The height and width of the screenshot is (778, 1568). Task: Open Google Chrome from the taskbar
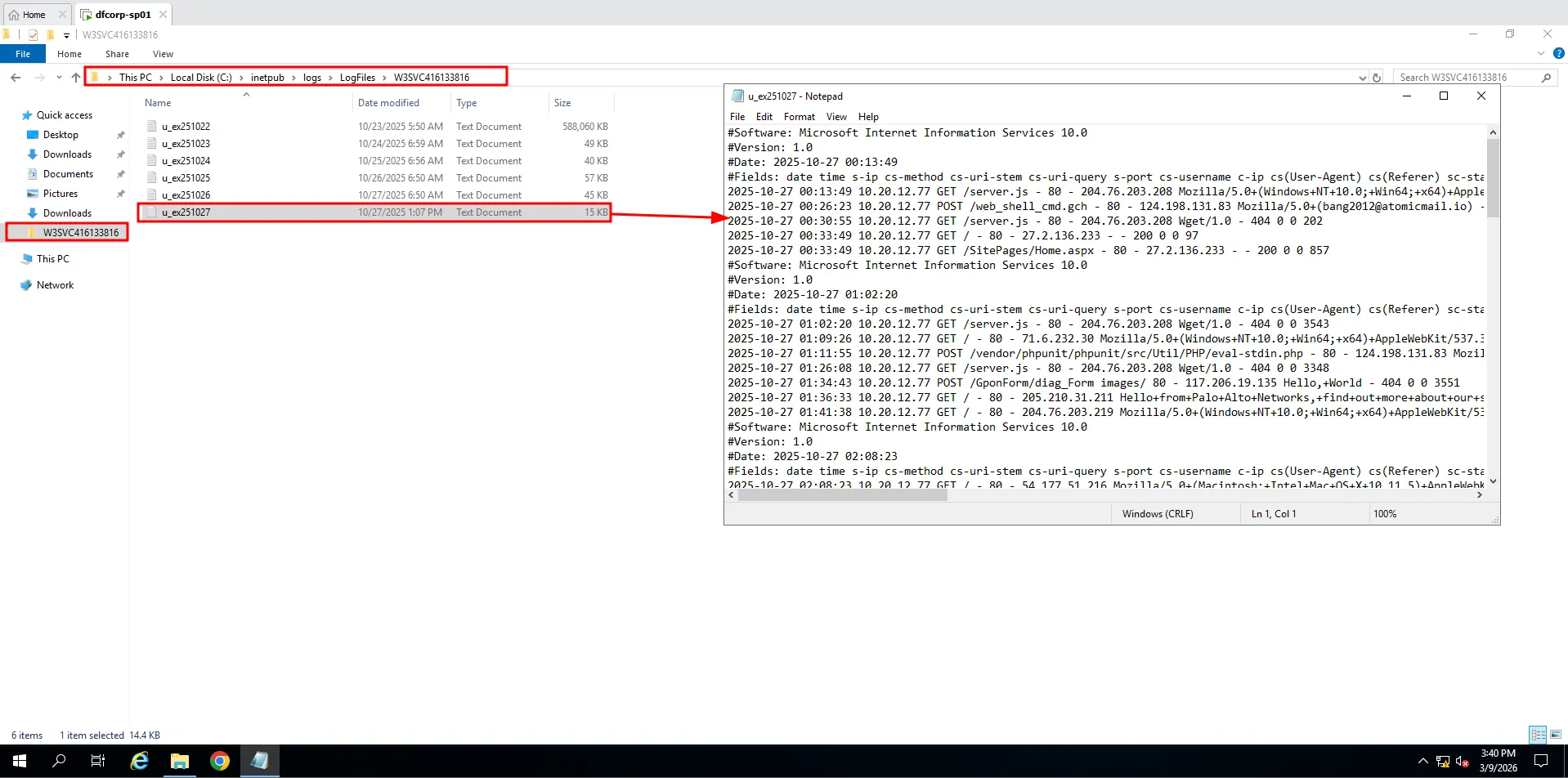pyautogui.click(x=219, y=761)
